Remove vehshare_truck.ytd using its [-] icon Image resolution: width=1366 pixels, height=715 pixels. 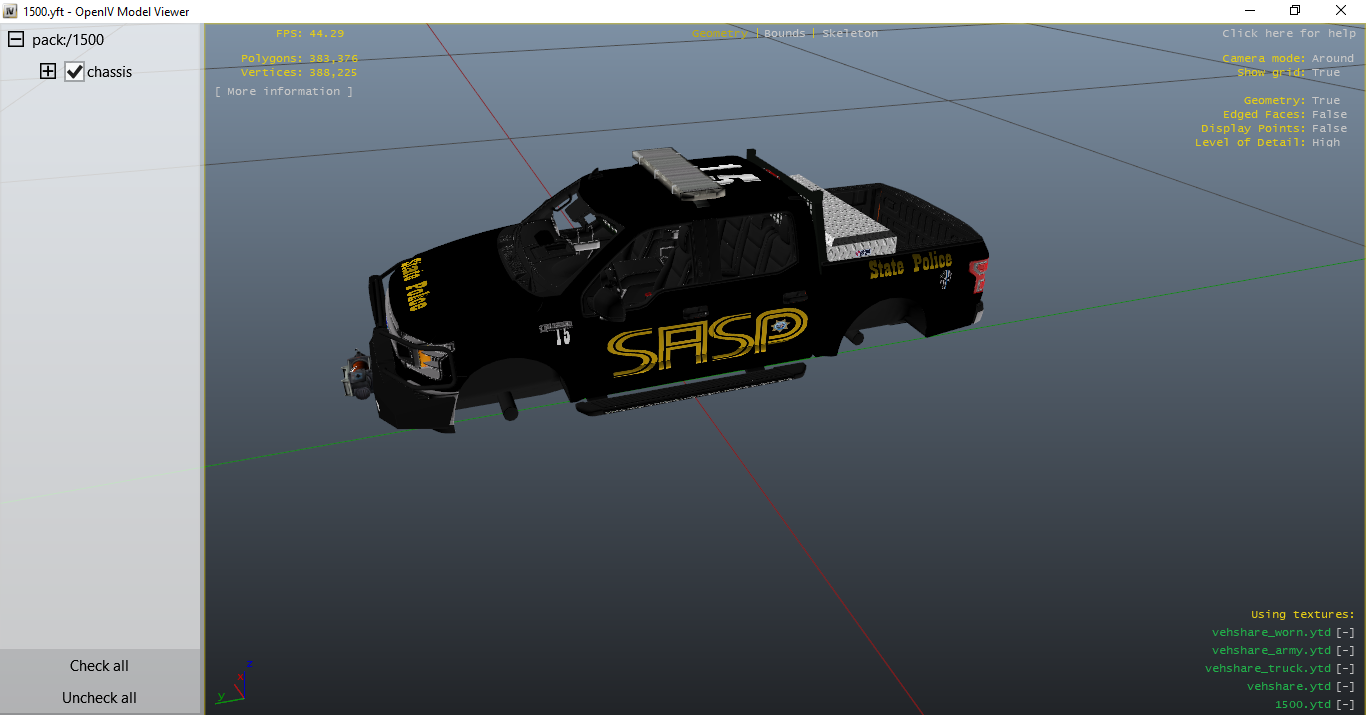[x=1346, y=668]
